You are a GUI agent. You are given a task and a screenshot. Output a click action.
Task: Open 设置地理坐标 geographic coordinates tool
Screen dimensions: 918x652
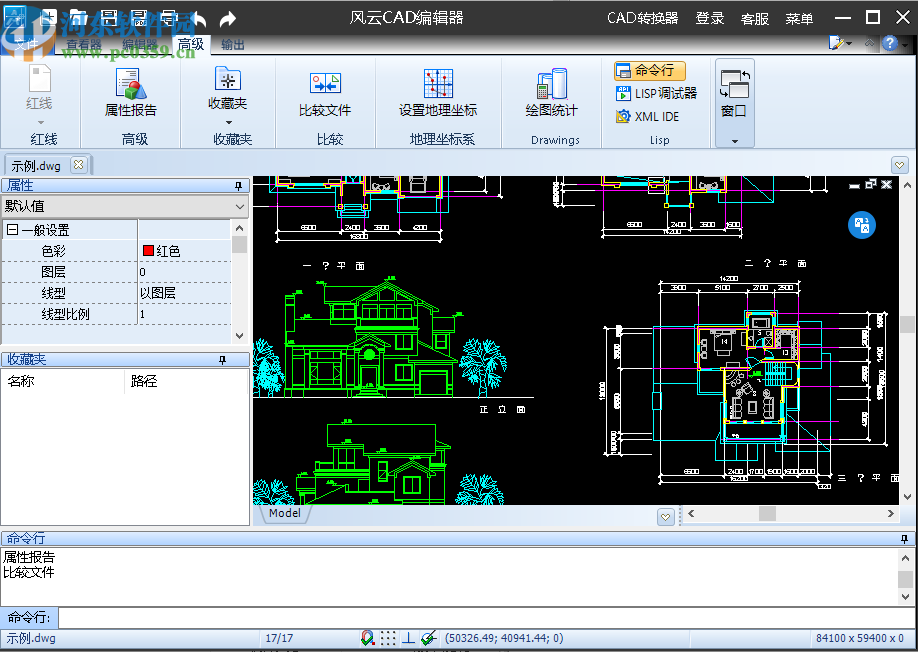tap(438, 93)
